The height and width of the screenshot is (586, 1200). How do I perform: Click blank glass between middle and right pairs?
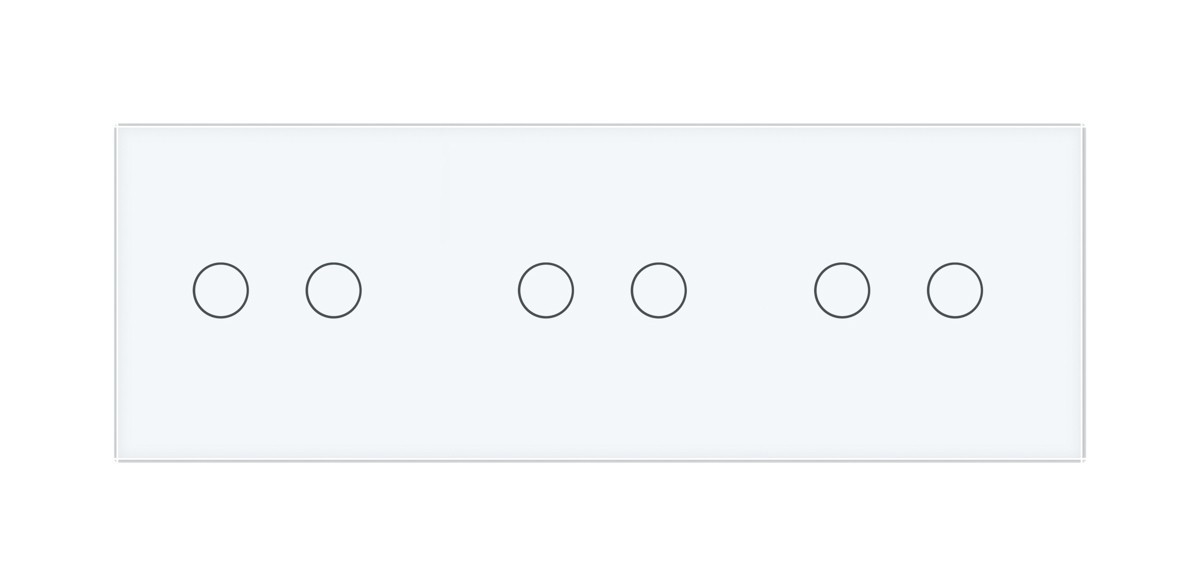[750, 291]
